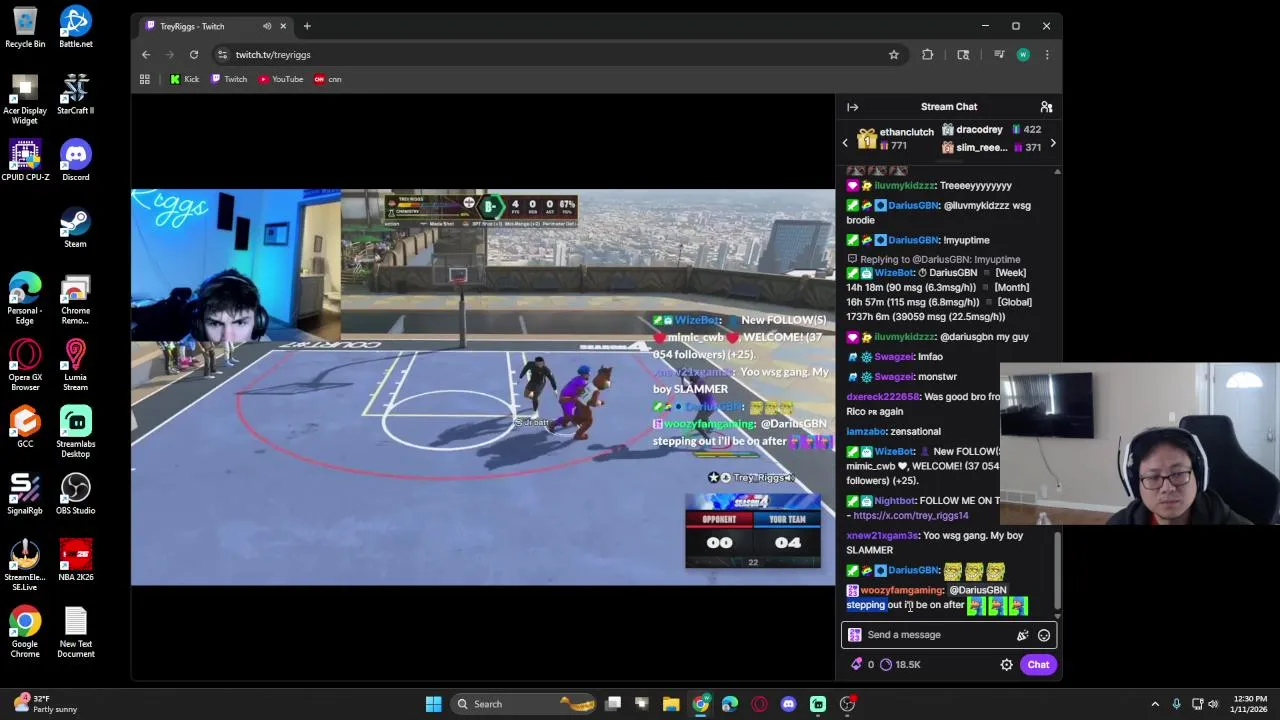Bookmark this page with star icon
Image resolution: width=1280 pixels, height=720 pixels.
[894, 55]
